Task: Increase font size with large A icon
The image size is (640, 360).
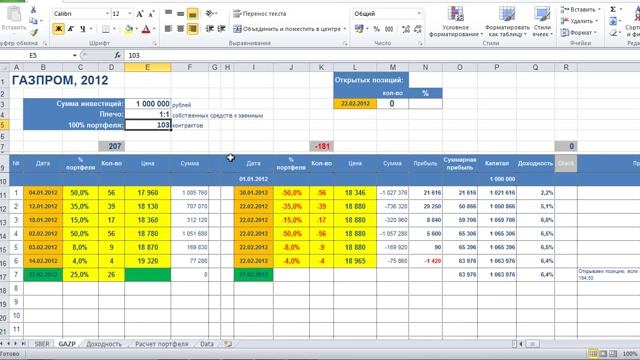Action: [140, 14]
